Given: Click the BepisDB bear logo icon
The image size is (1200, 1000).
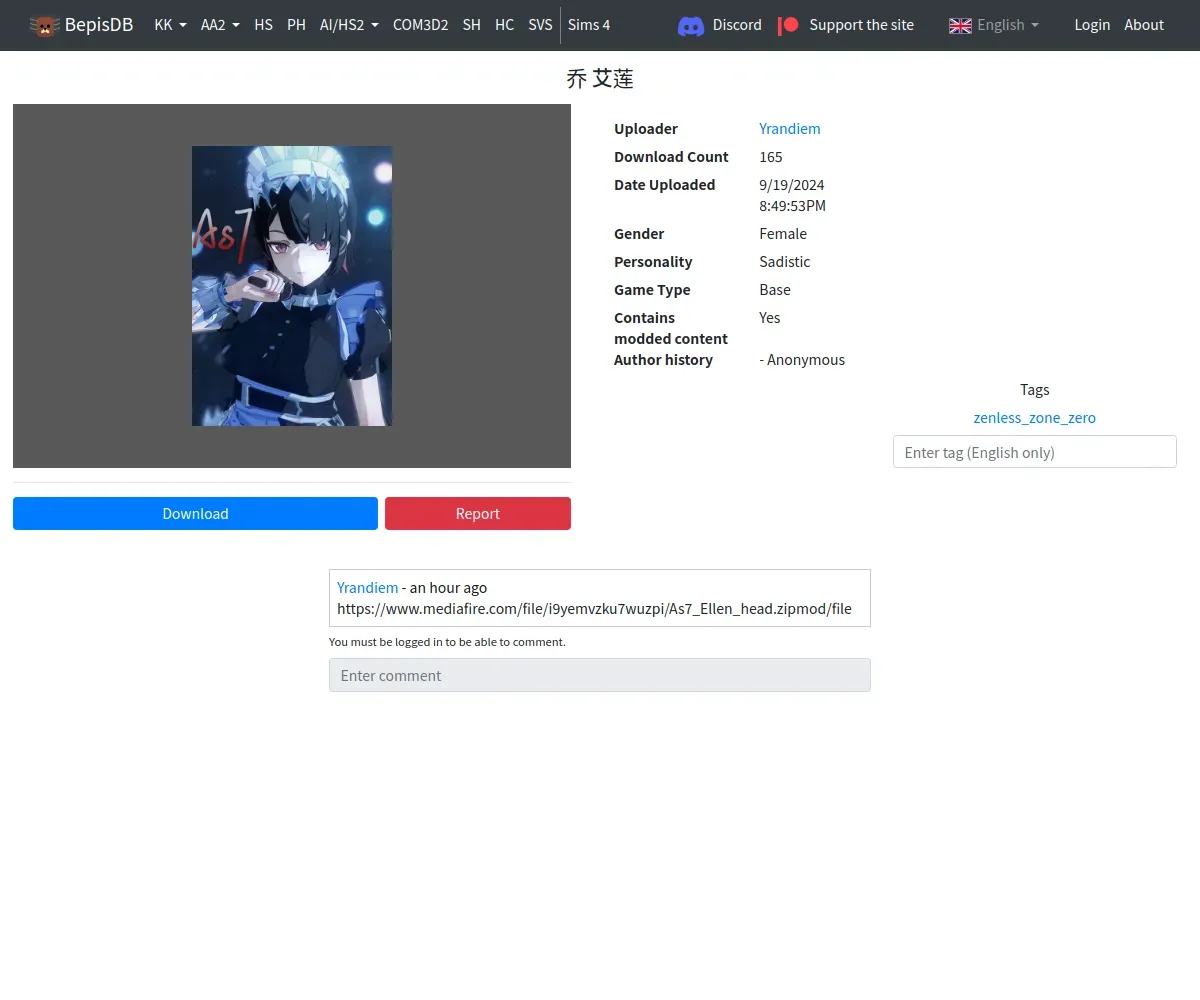Looking at the screenshot, I should (44, 25).
